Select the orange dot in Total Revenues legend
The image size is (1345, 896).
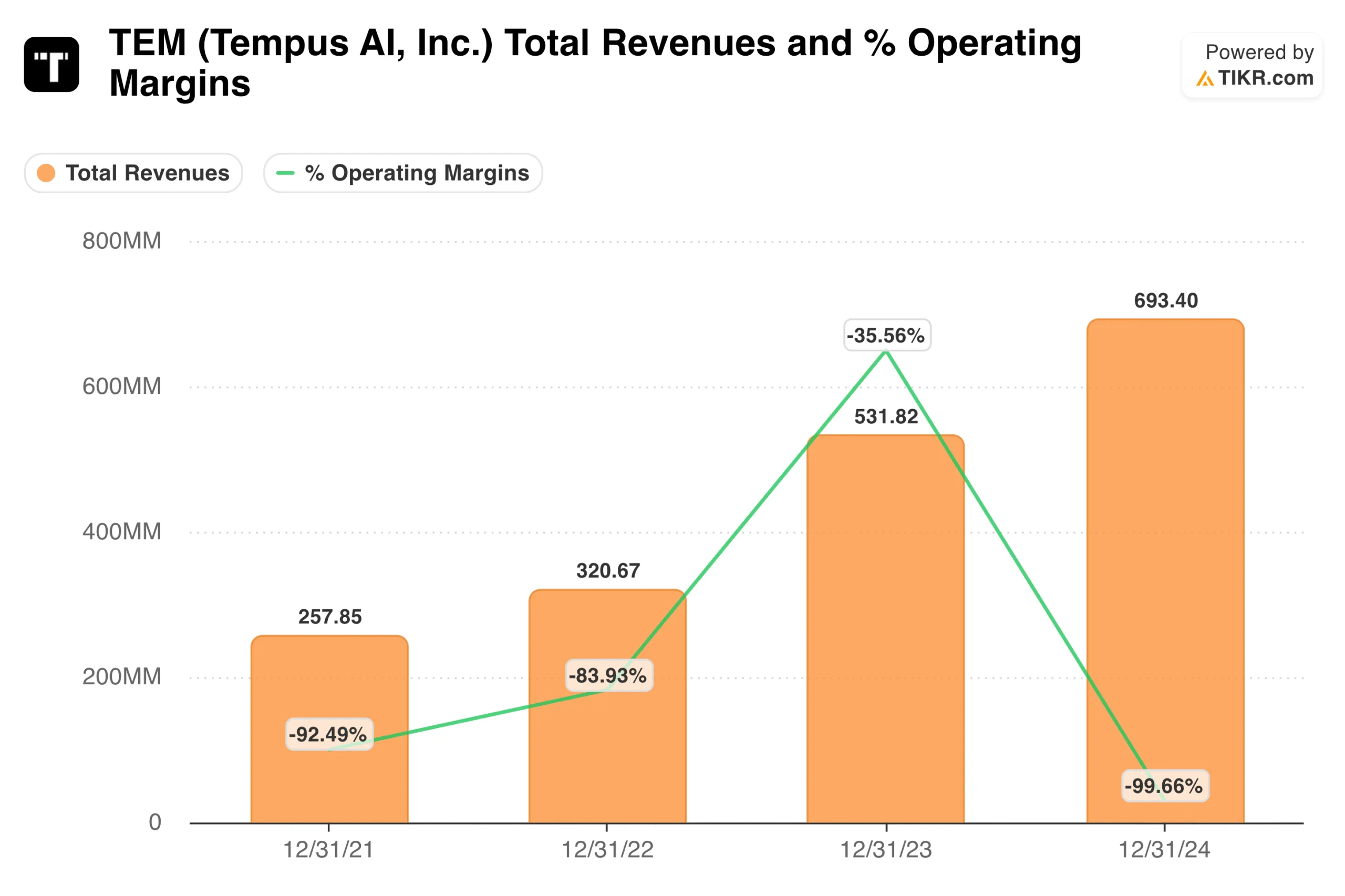47,173
